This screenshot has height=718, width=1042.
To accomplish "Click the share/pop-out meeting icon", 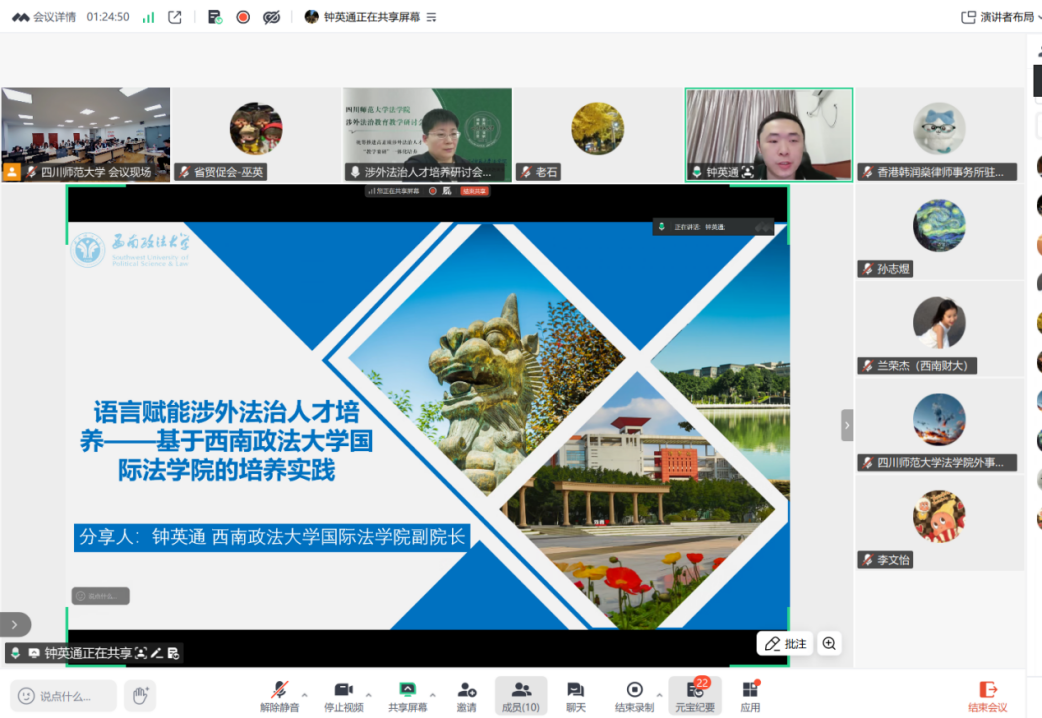I will click(175, 17).
